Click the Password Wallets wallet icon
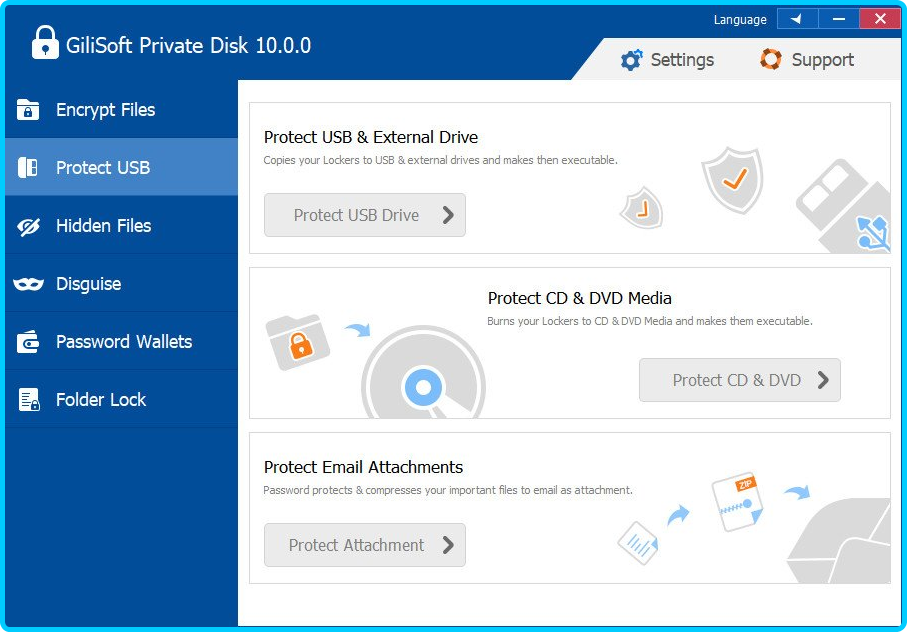 tap(28, 342)
